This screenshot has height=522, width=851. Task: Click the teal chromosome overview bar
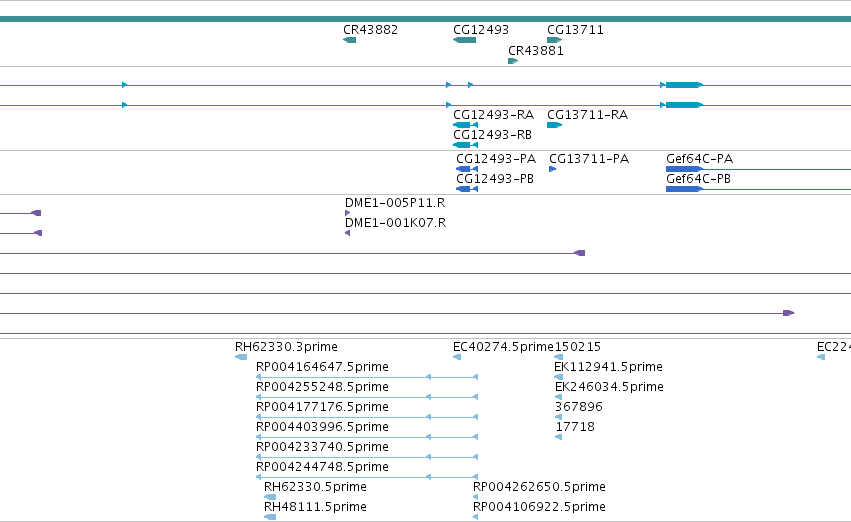[426, 19]
